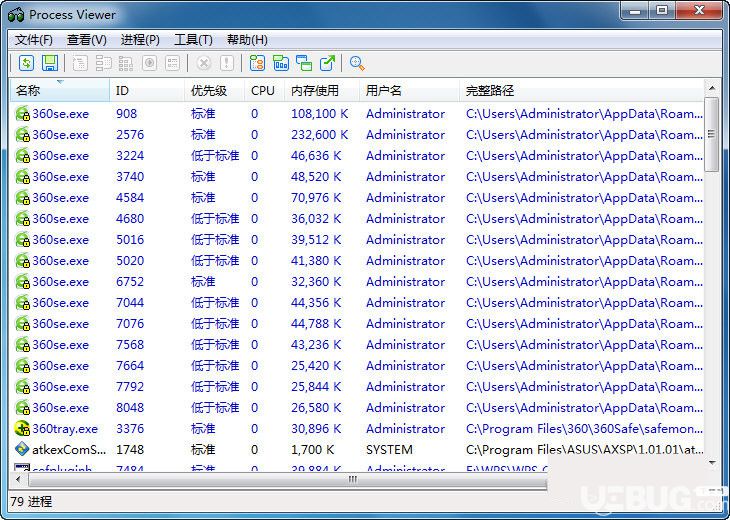The image size is (730, 520).
Task: Open the 文件(F) menu
Action: [x=34, y=40]
